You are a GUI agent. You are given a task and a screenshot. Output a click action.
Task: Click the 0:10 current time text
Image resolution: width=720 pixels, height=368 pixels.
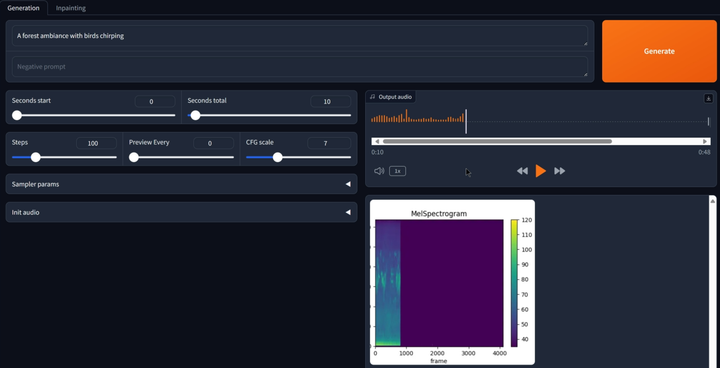(x=377, y=152)
